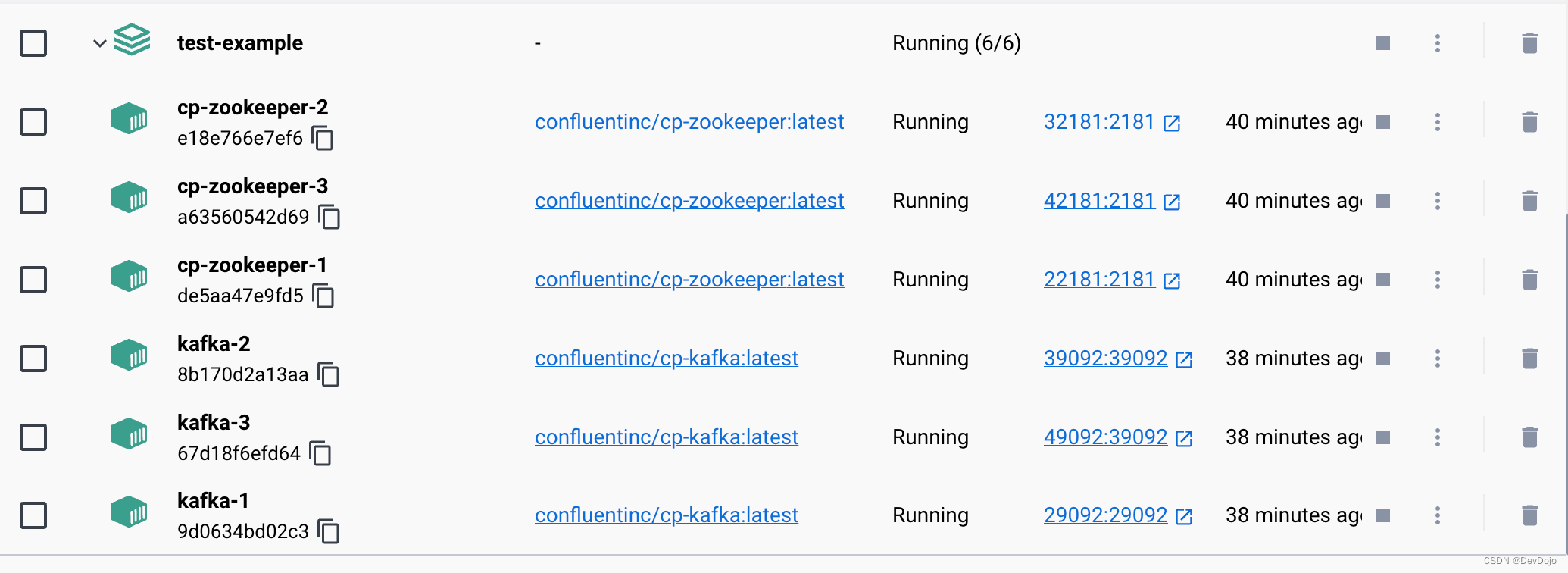The width and height of the screenshot is (1568, 573).
Task: Open the actions menu for kafka-3
Action: 1437,437
